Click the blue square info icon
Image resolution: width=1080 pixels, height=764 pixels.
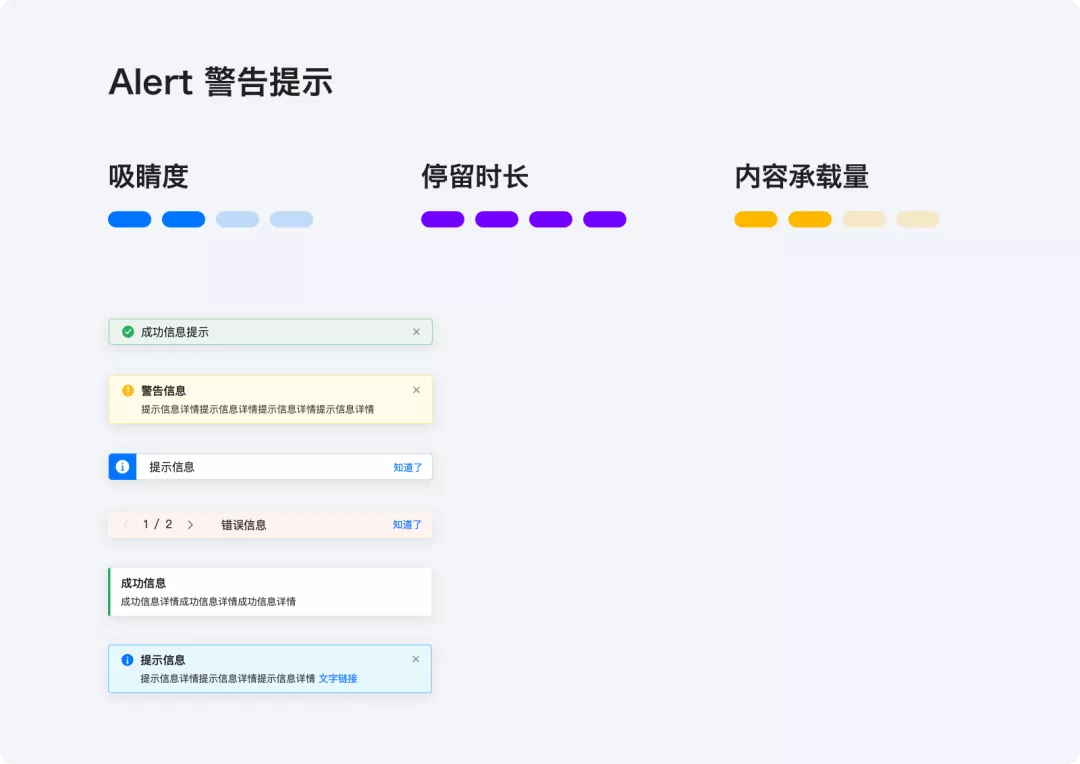click(x=123, y=467)
